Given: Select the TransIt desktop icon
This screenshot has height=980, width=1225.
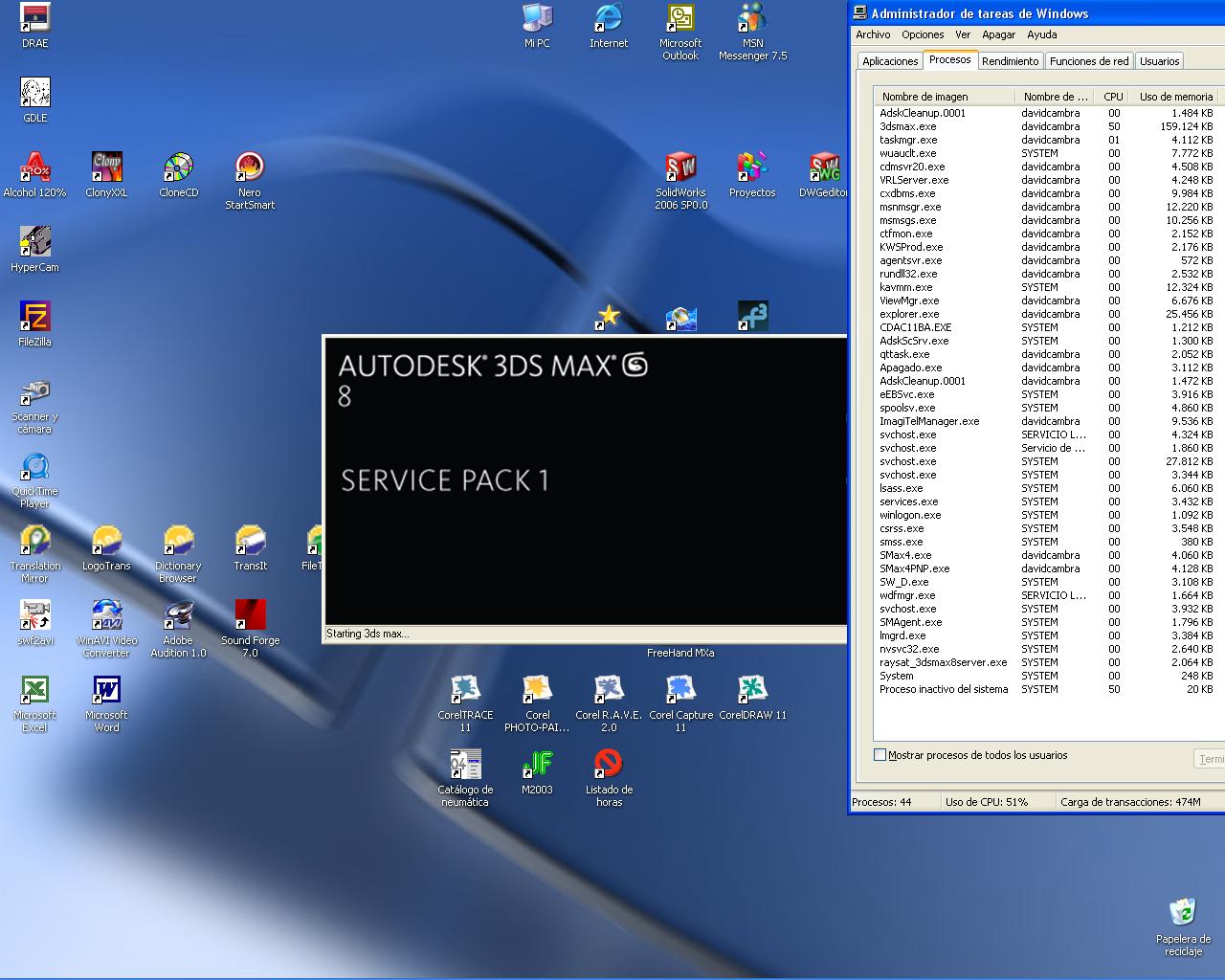Looking at the screenshot, I should pos(250,548).
